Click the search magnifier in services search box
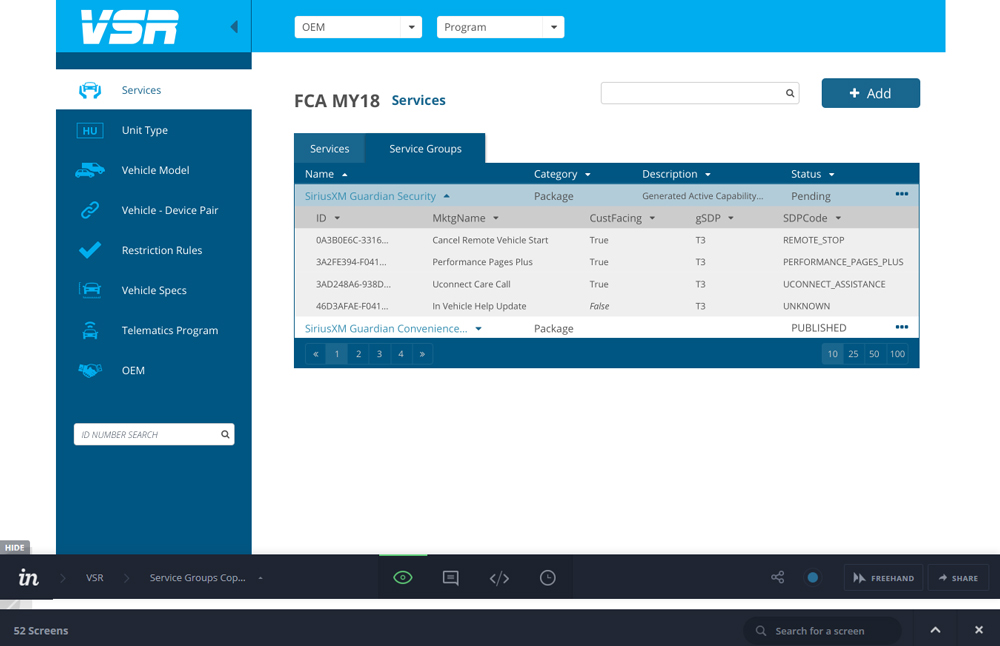 pyautogui.click(x=790, y=94)
